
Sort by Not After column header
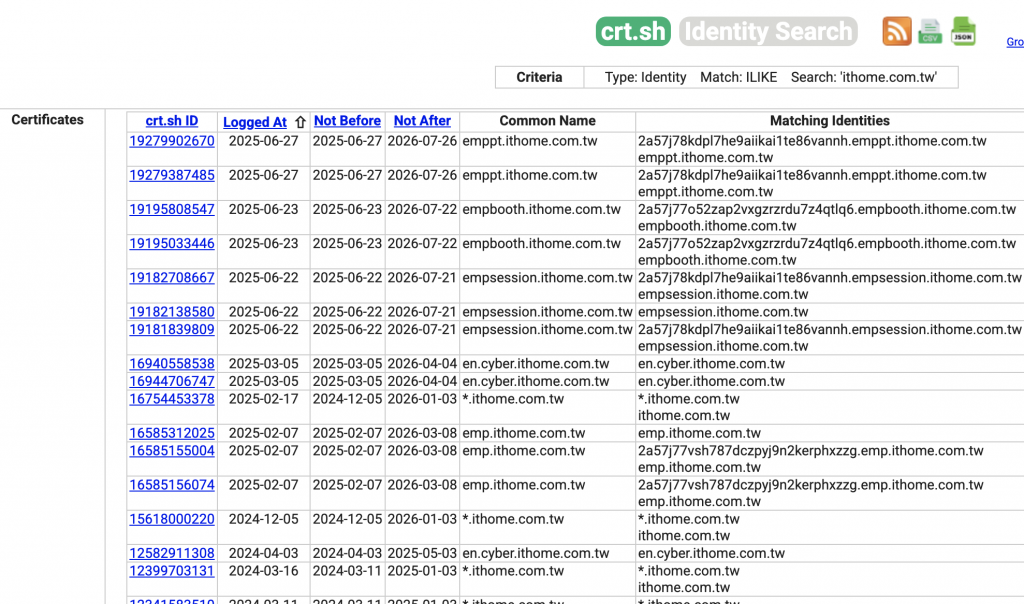coord(422,121)
